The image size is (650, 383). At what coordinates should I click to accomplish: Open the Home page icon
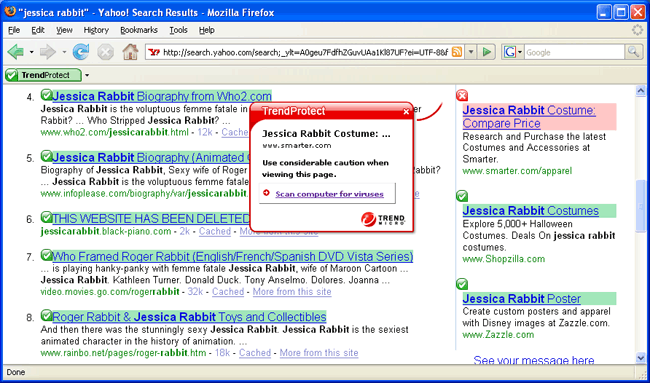coord(130,52)
